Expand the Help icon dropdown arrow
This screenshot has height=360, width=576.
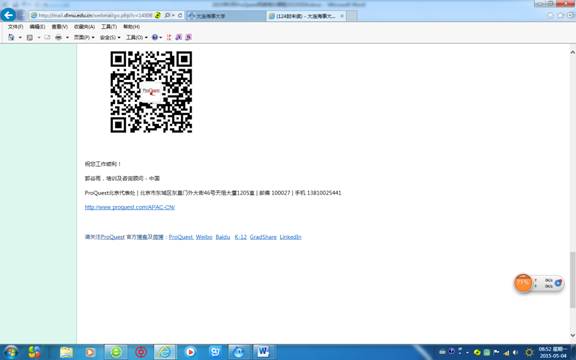[x=161, y=37]
